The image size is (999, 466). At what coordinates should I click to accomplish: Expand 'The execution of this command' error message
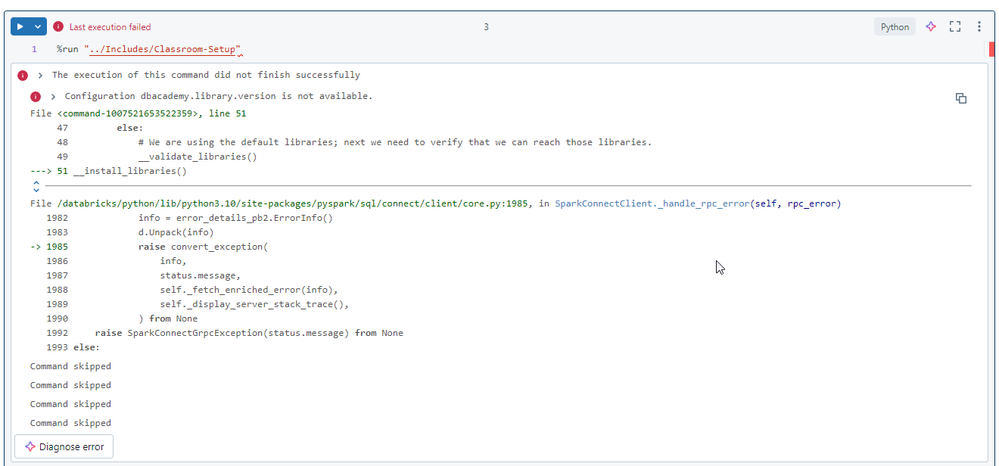(40, 75)
